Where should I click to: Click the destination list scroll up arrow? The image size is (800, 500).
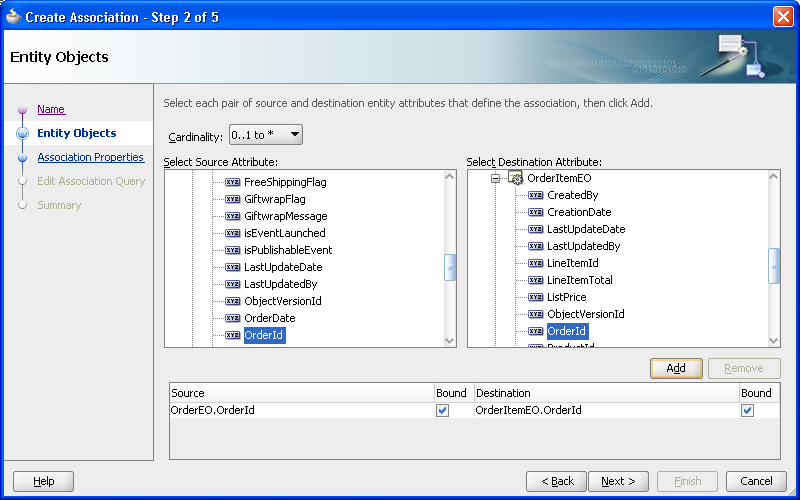[x=773, y=177]
